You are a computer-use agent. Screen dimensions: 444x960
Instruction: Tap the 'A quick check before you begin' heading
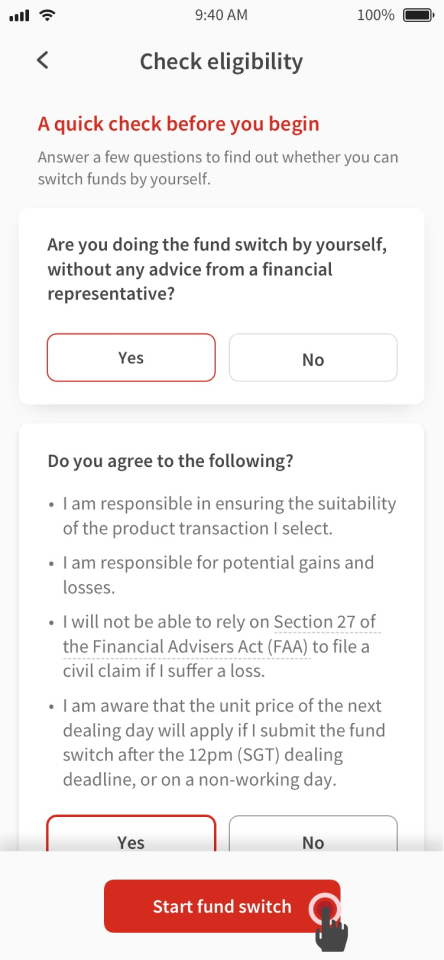(178, 124)
